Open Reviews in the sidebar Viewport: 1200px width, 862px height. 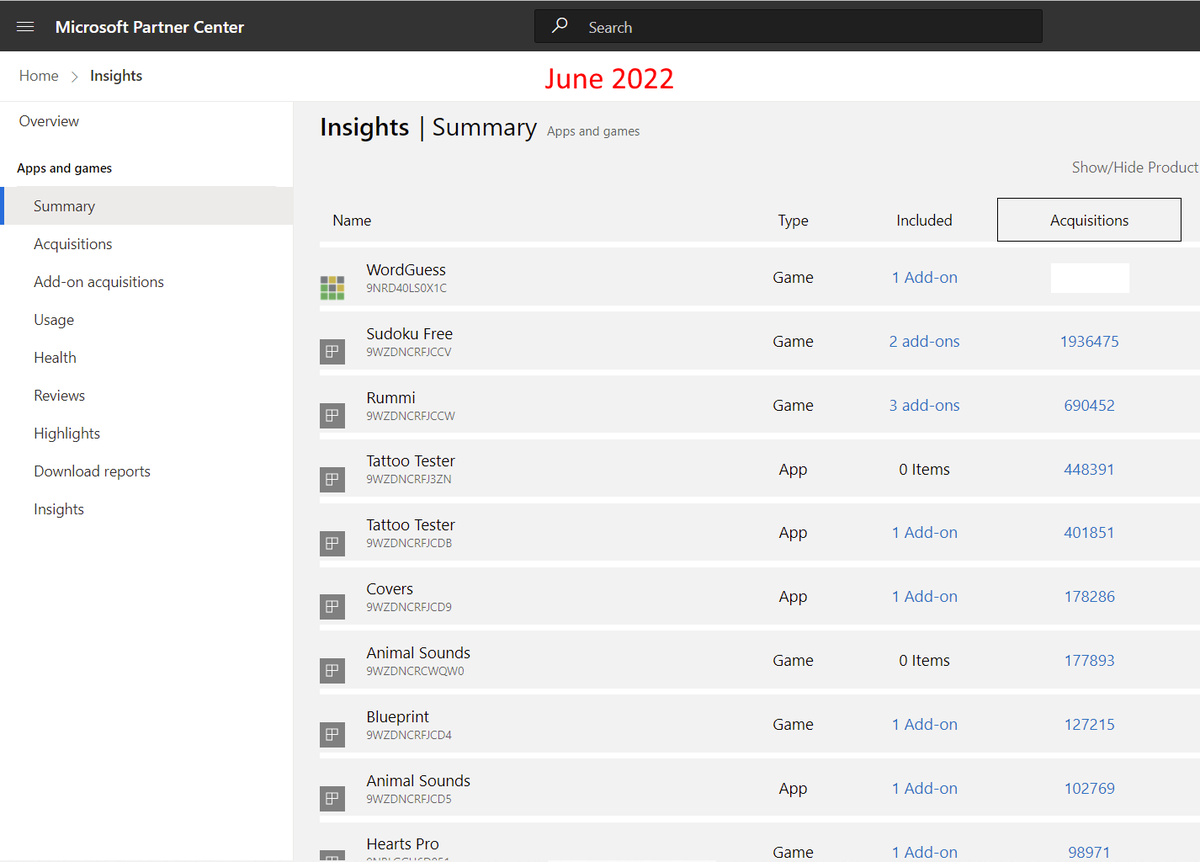tap(60, 396)
